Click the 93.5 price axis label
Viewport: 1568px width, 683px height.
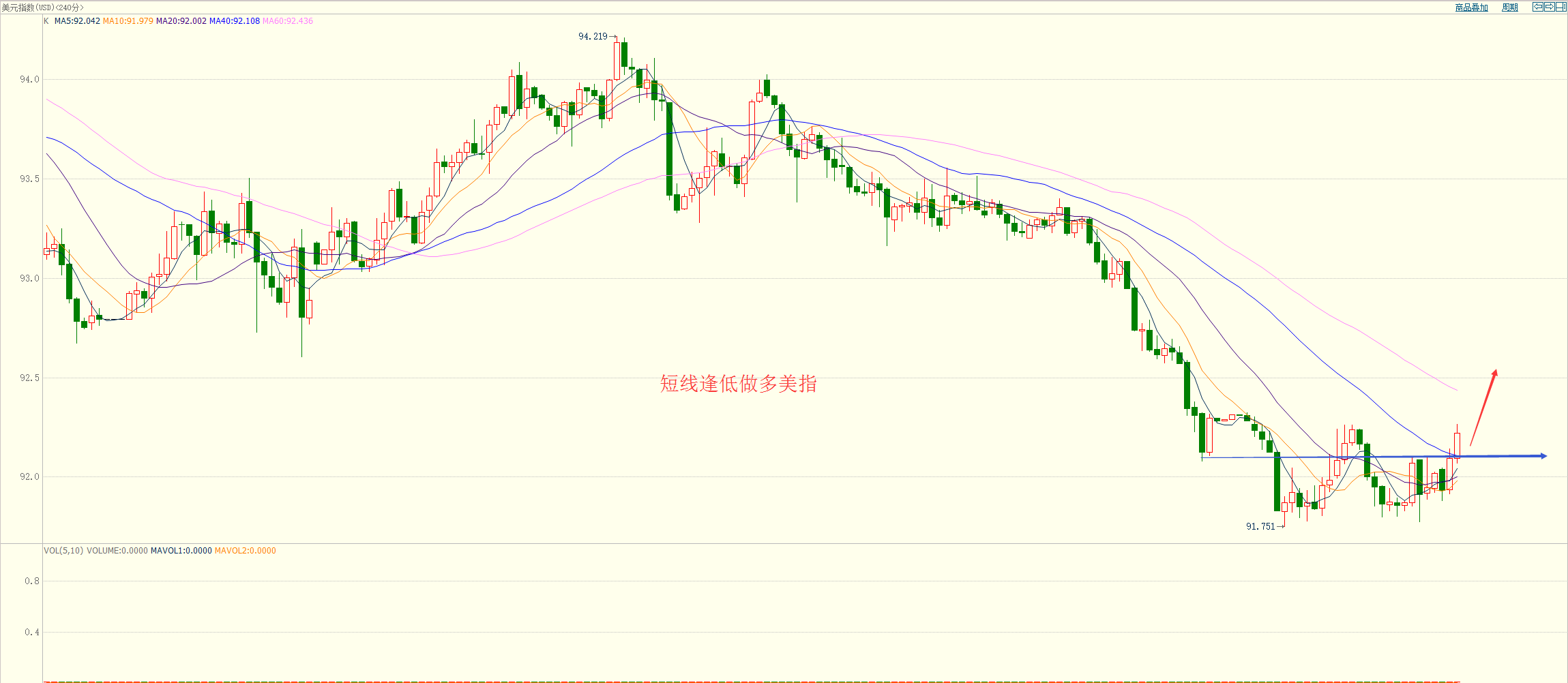click(x=30, y=179)
